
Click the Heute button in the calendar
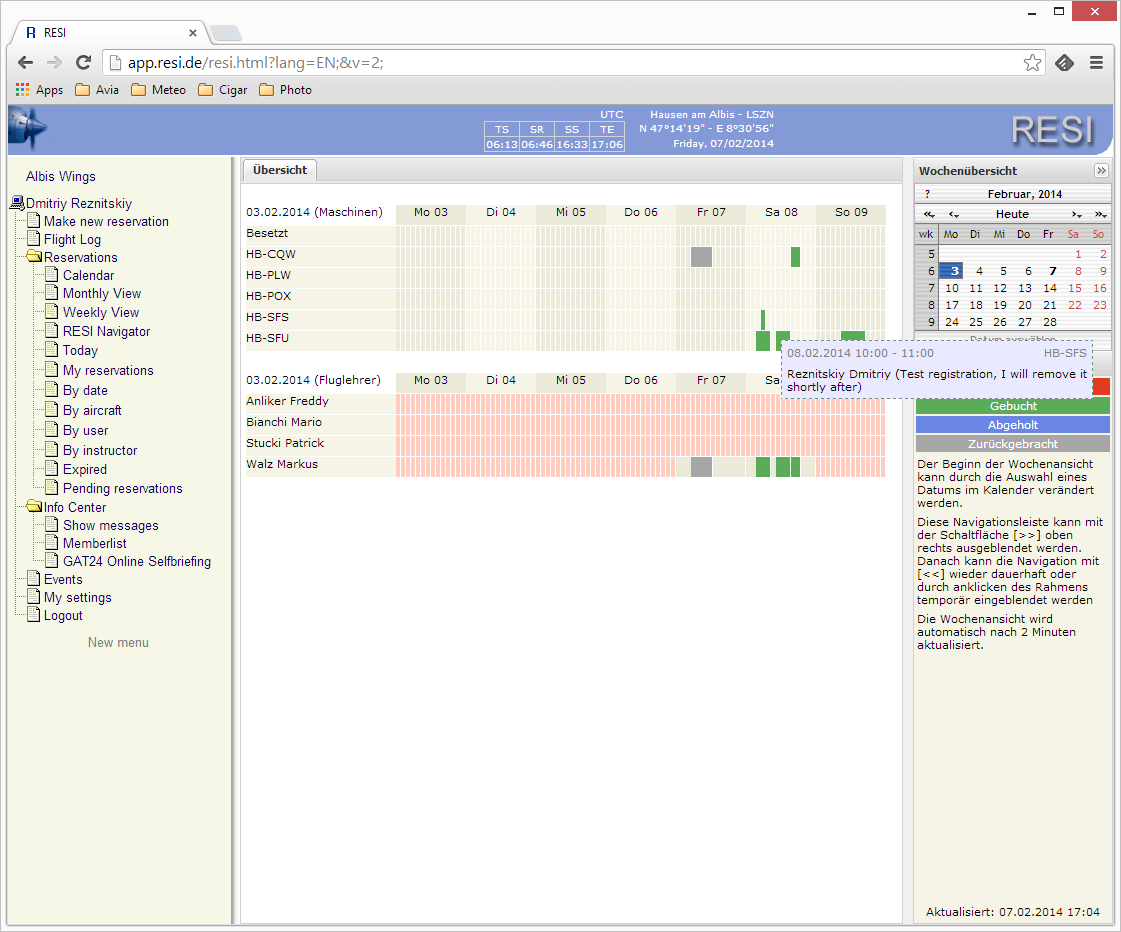[1012, 215]
